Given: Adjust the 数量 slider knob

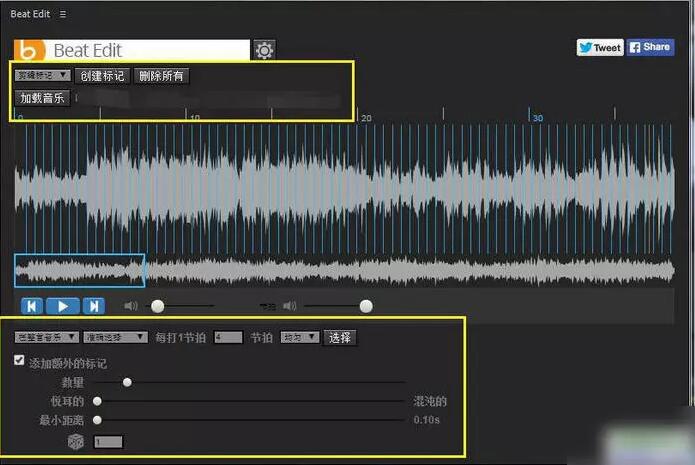Looking at the screenshot, I should tap(127, 382).
